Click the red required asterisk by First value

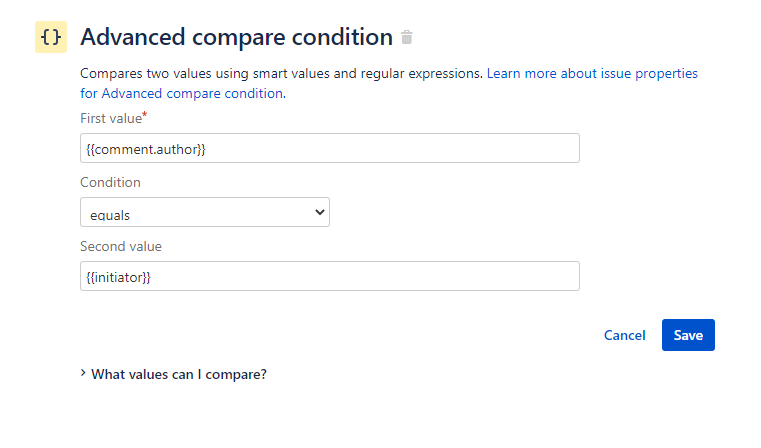click(x=144, y=116)
